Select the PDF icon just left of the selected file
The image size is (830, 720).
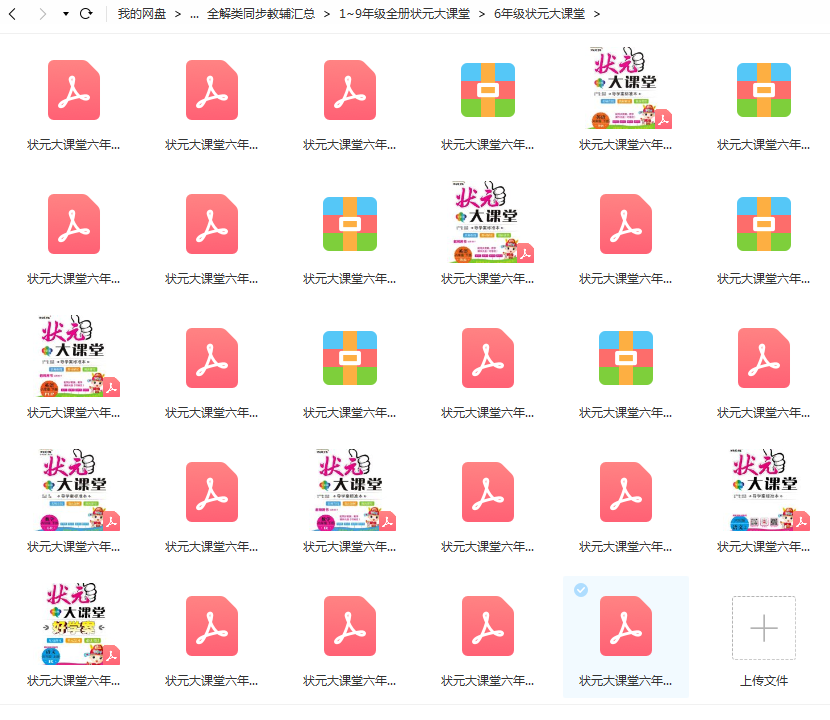(x=488, y=626)
